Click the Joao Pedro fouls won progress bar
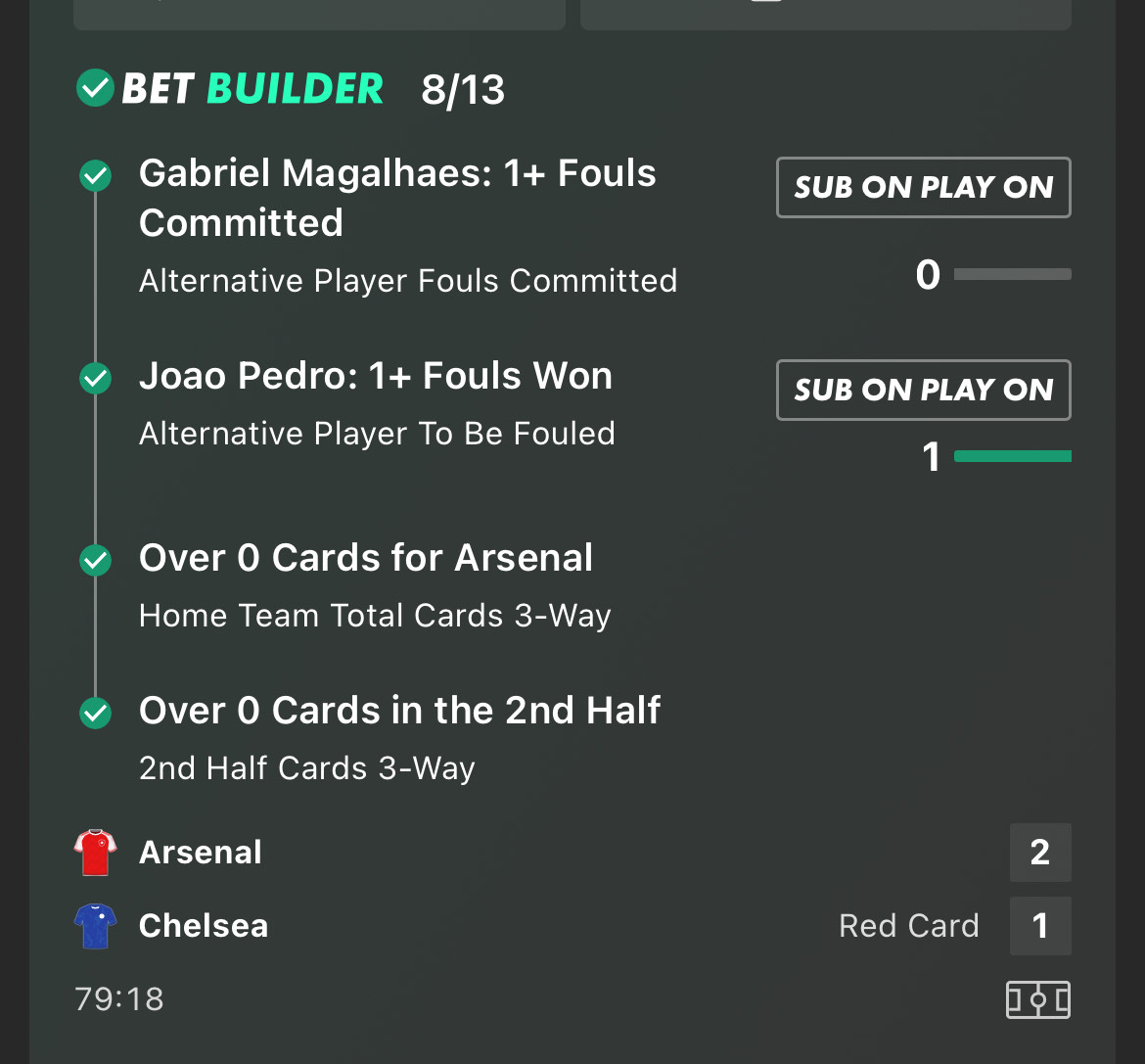Viewport: 1145px width, 1064px height. pos(1012,456)
